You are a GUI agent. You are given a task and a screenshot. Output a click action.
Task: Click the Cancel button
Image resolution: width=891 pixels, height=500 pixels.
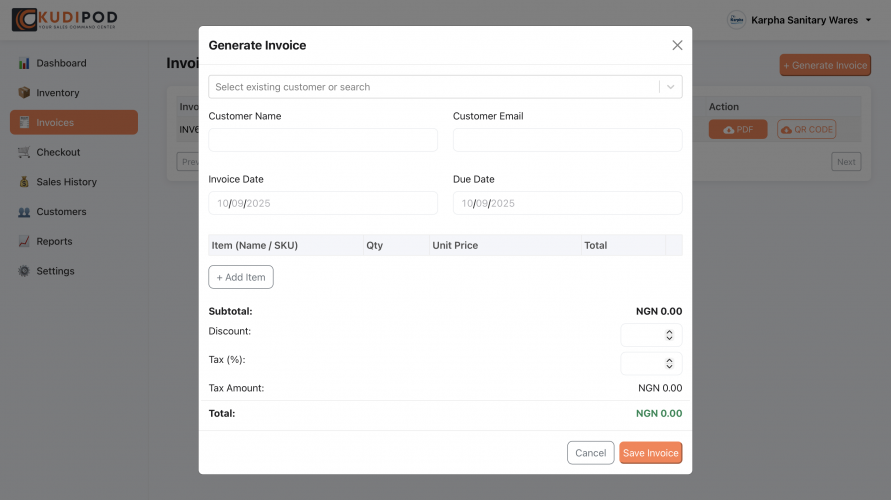(590, 453)
